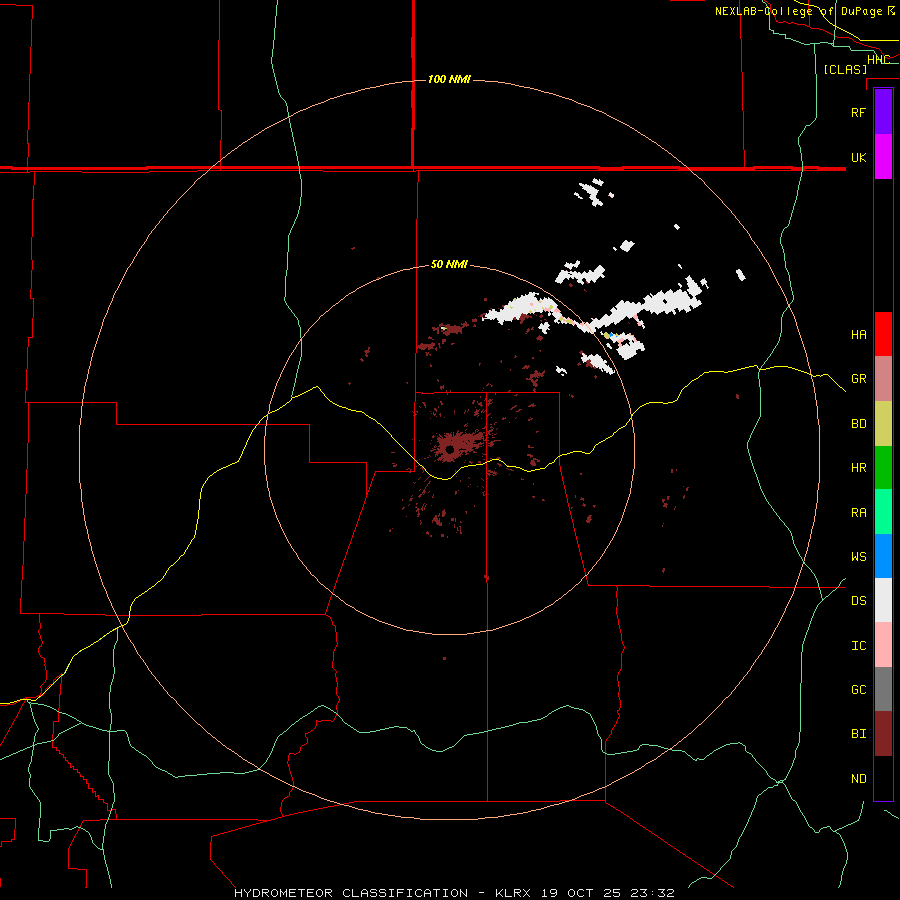
Task: Click the radar site center black dot
Action: tap(450, 449)
